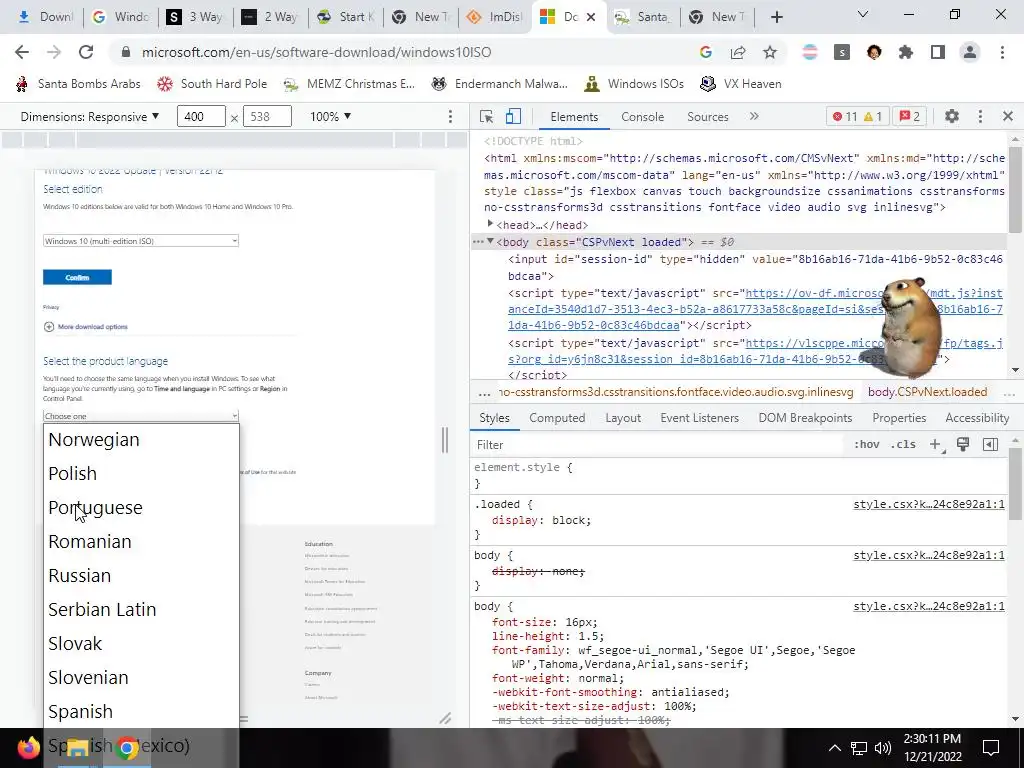Toggle the .cls class editor
This screenshot has height=768, width=1024.
tap(903, 445)
